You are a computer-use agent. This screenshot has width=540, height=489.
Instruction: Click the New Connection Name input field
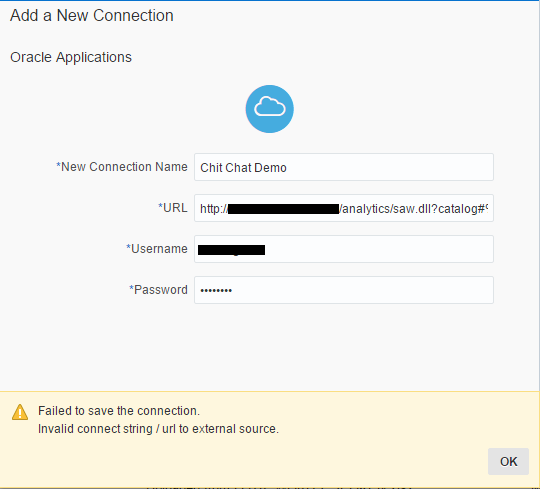click(344, 167)
